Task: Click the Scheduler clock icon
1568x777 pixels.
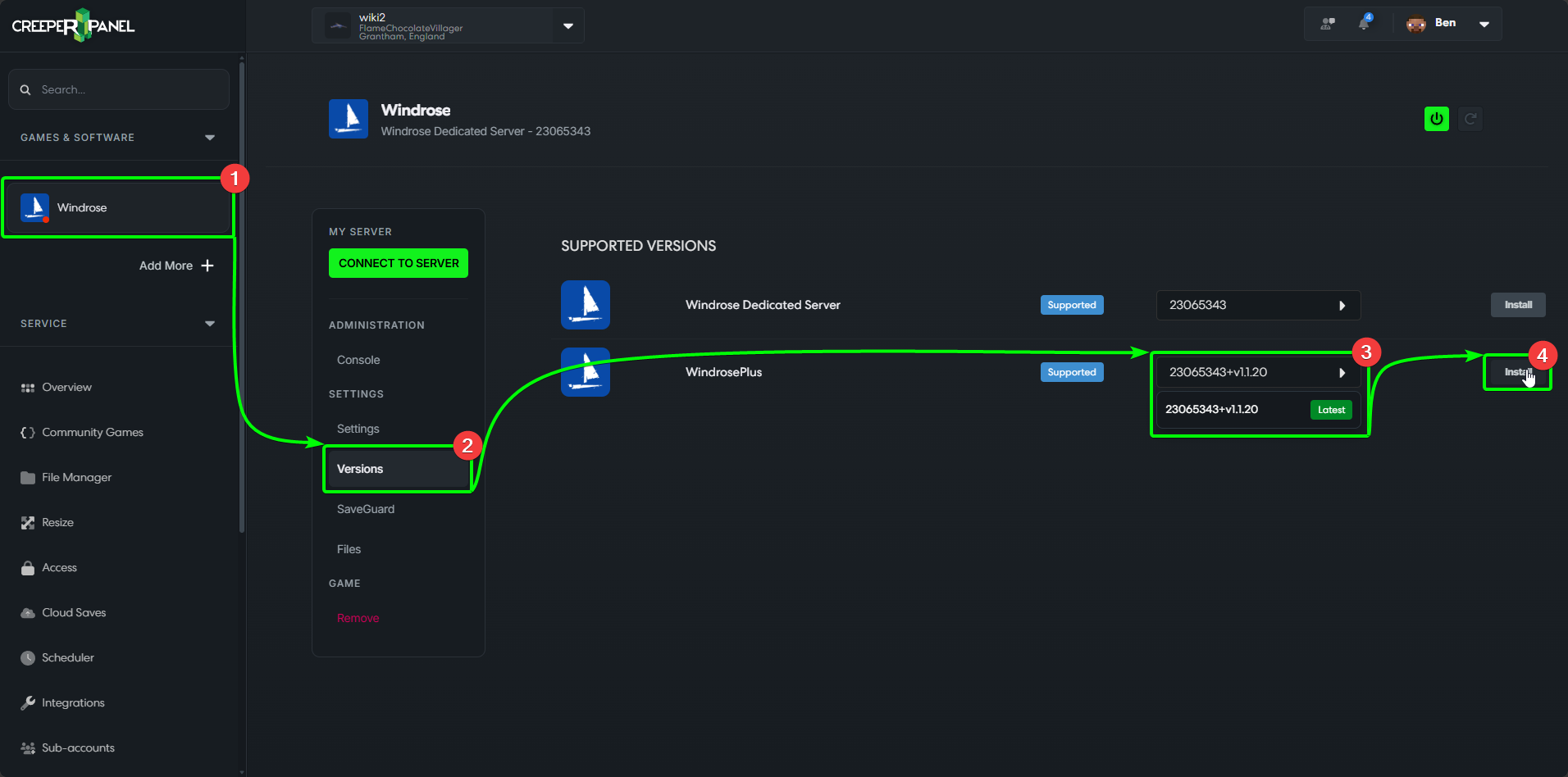Action: 28,658
